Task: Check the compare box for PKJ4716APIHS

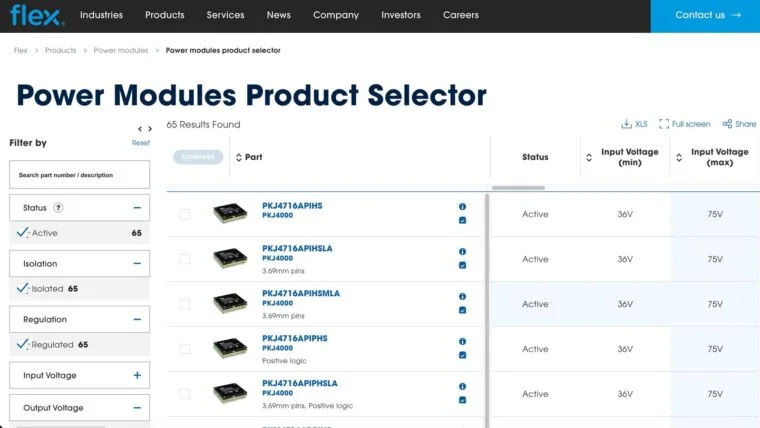Action: [184, 214]
